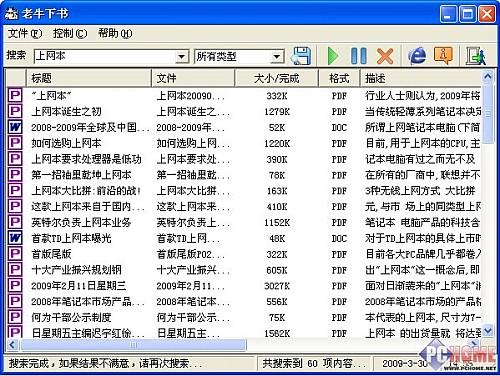Sort by the 标题 column header

(x=89, y=78)
